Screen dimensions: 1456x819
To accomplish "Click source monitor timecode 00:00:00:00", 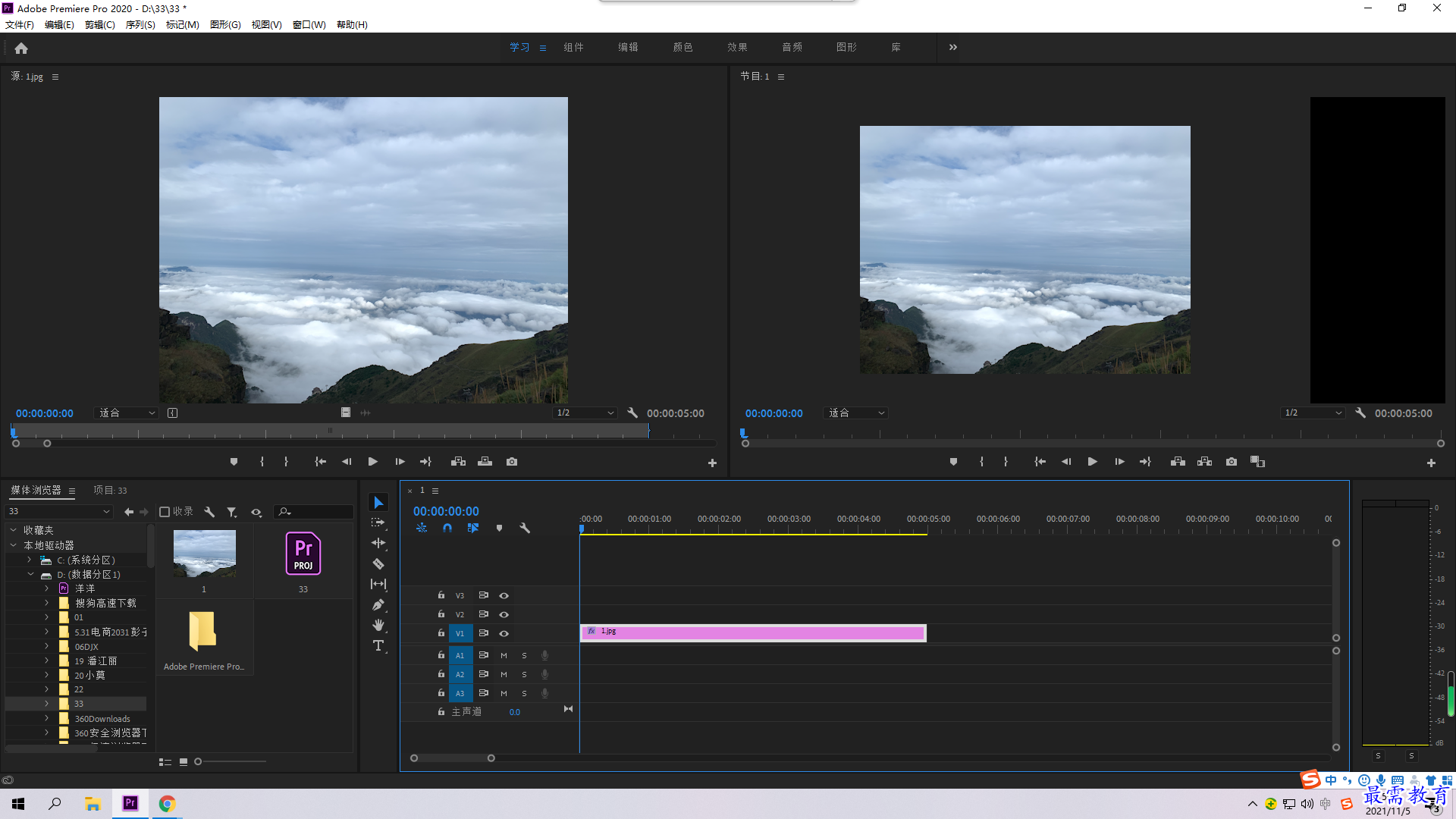I will (45, 413).
